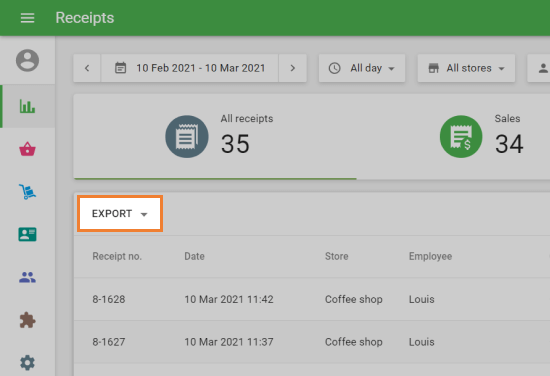Click the Date column header
Viewport: 550px width, 376px height.
click(x=194, y=256)
